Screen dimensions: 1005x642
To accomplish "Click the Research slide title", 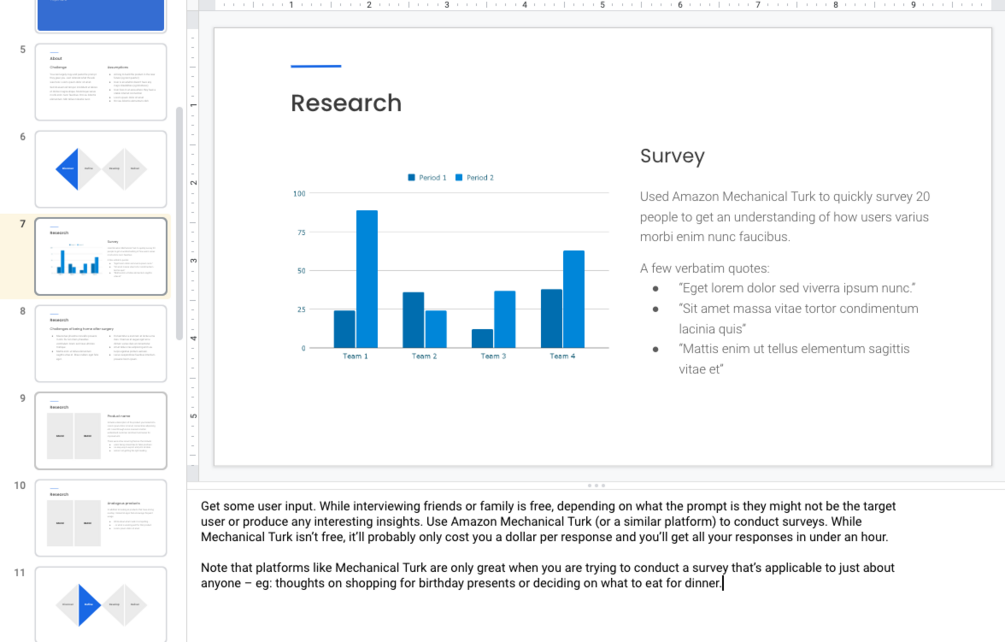I will point(346,103).
